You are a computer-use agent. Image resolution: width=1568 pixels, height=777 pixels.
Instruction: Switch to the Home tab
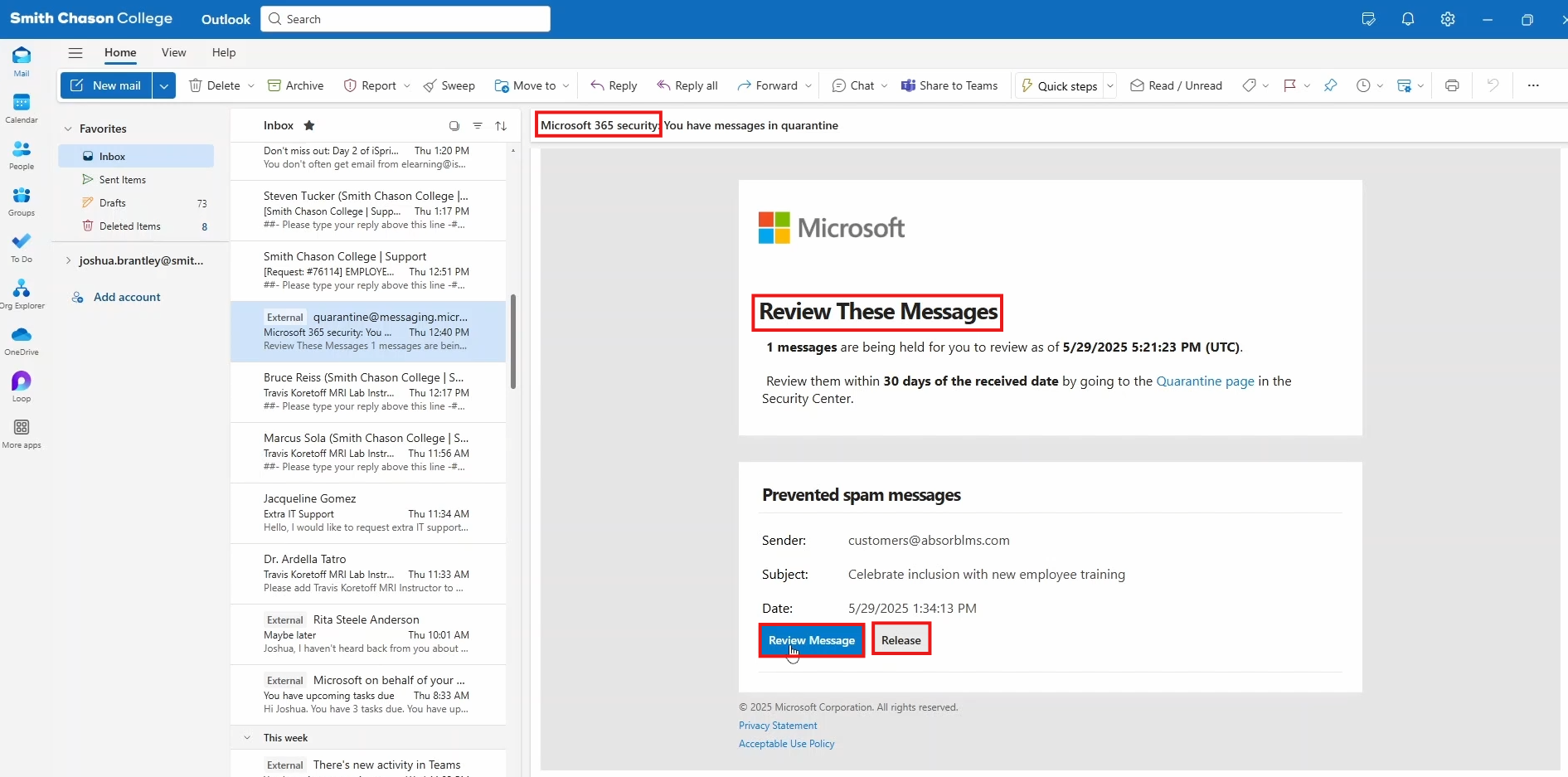coord(120,52)
